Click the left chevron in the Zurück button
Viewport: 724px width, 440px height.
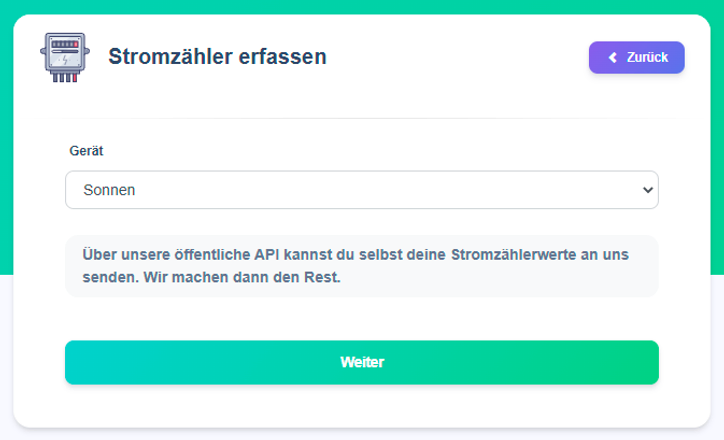tap(613, 58)
